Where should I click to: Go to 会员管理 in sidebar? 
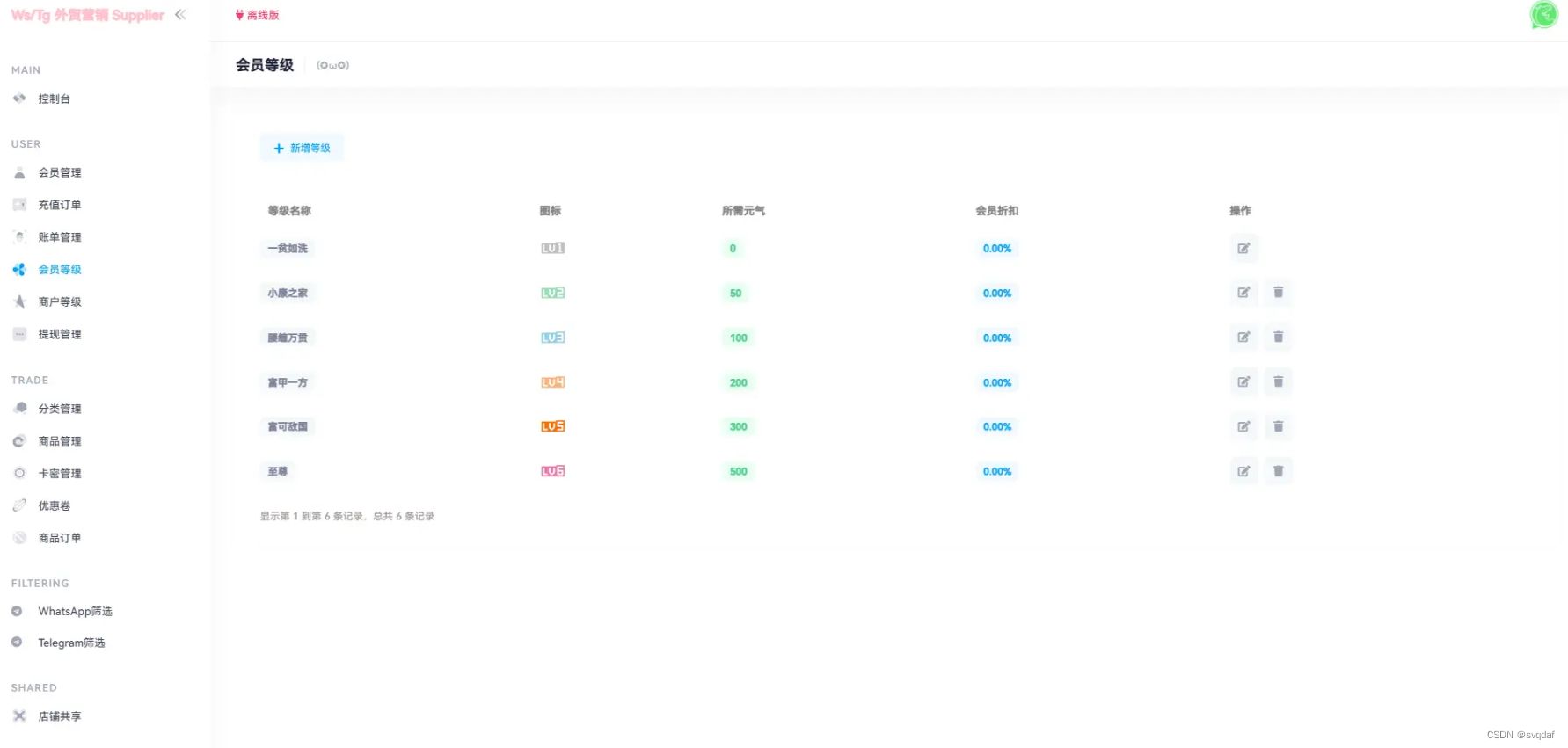click(59, 173)
